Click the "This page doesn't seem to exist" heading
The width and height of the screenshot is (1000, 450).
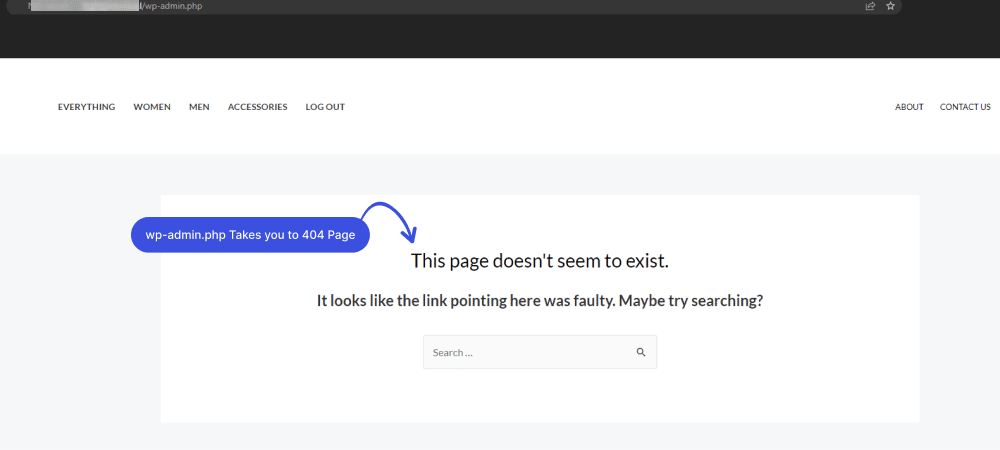(539, 261)
